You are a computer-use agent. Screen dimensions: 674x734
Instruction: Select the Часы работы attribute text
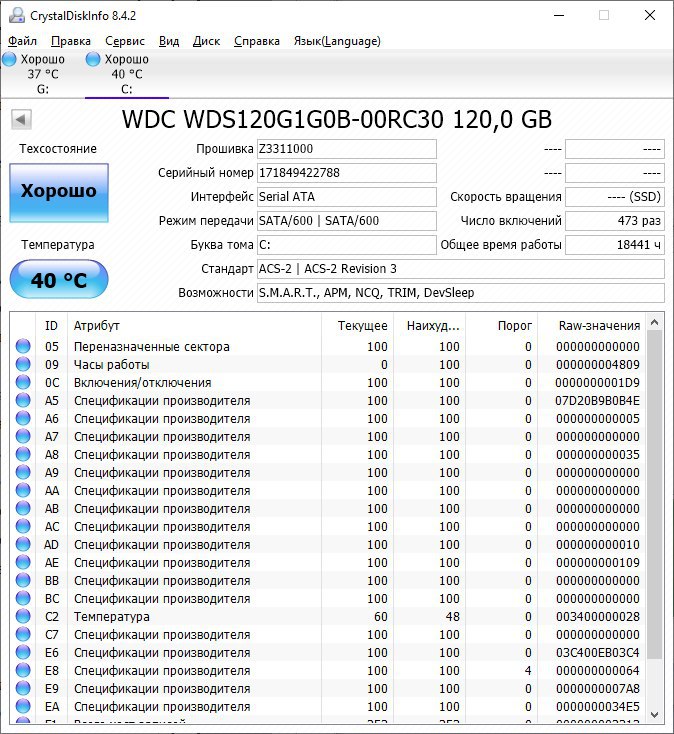(x=111, y=365)
